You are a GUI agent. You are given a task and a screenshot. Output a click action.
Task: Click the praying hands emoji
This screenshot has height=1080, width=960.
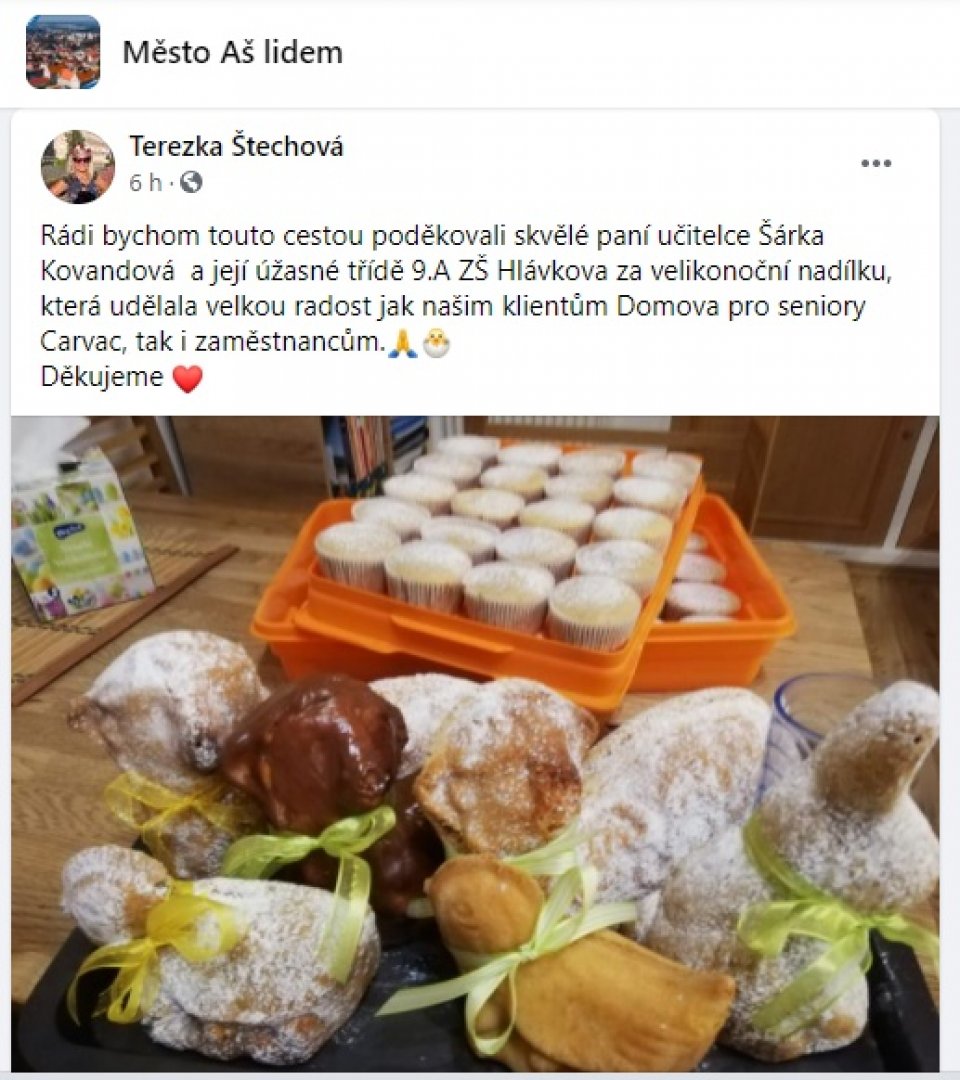[x=403, y=342]
